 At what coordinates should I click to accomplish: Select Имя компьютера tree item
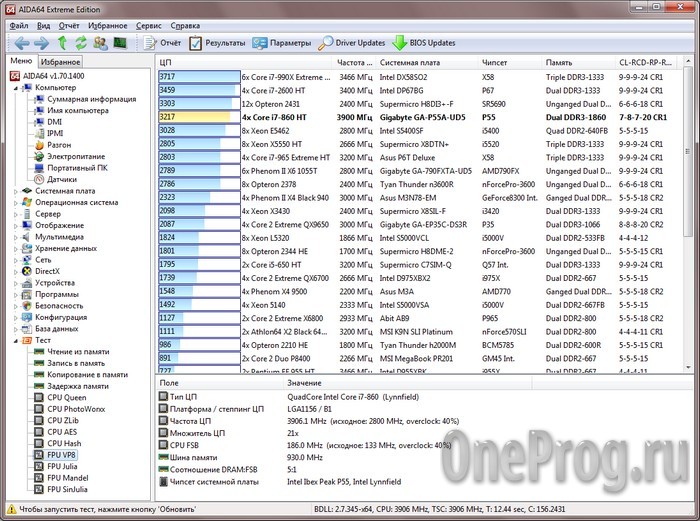tap(78, 110)
